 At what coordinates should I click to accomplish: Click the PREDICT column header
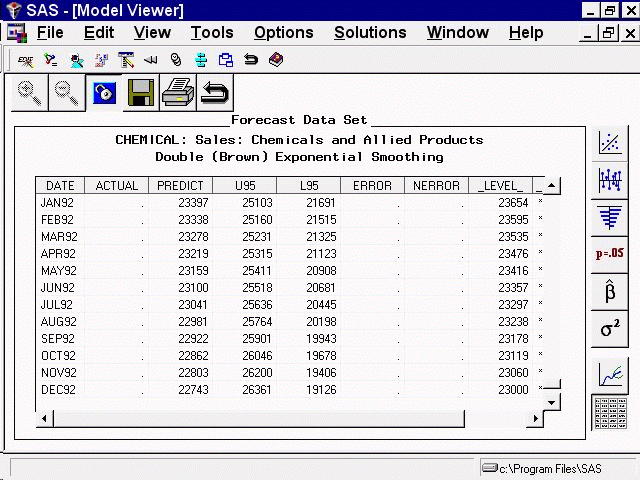180,186
